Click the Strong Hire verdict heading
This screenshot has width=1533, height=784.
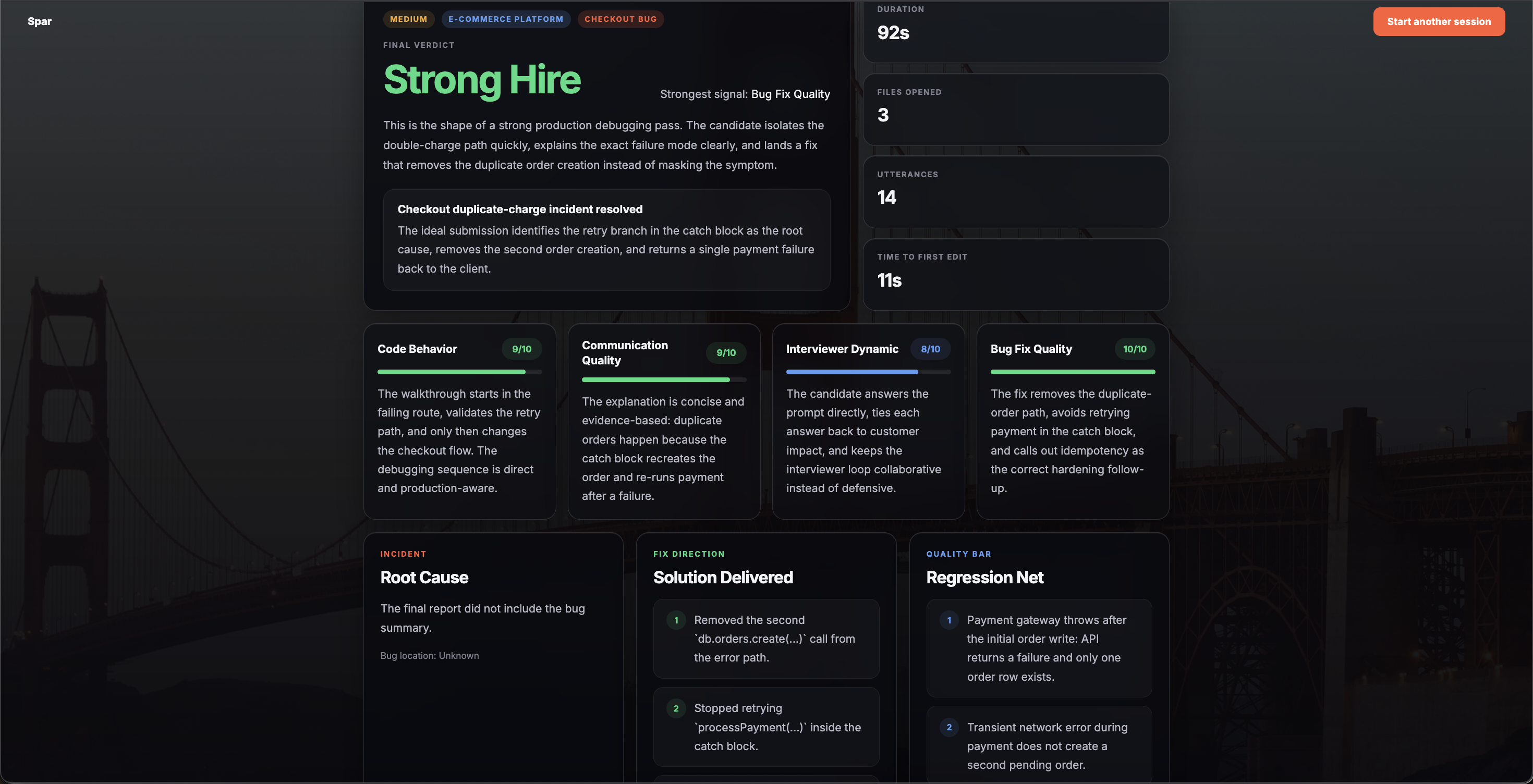point(481,80)
